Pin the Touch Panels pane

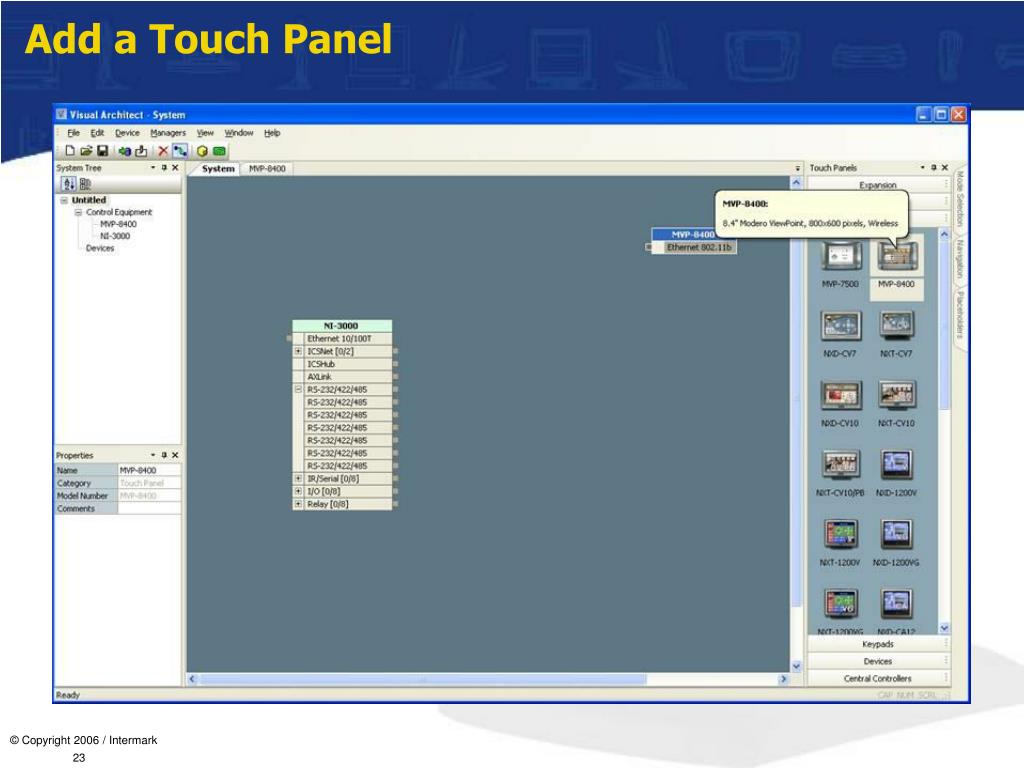pyautogui.click(x=934, y=168)
